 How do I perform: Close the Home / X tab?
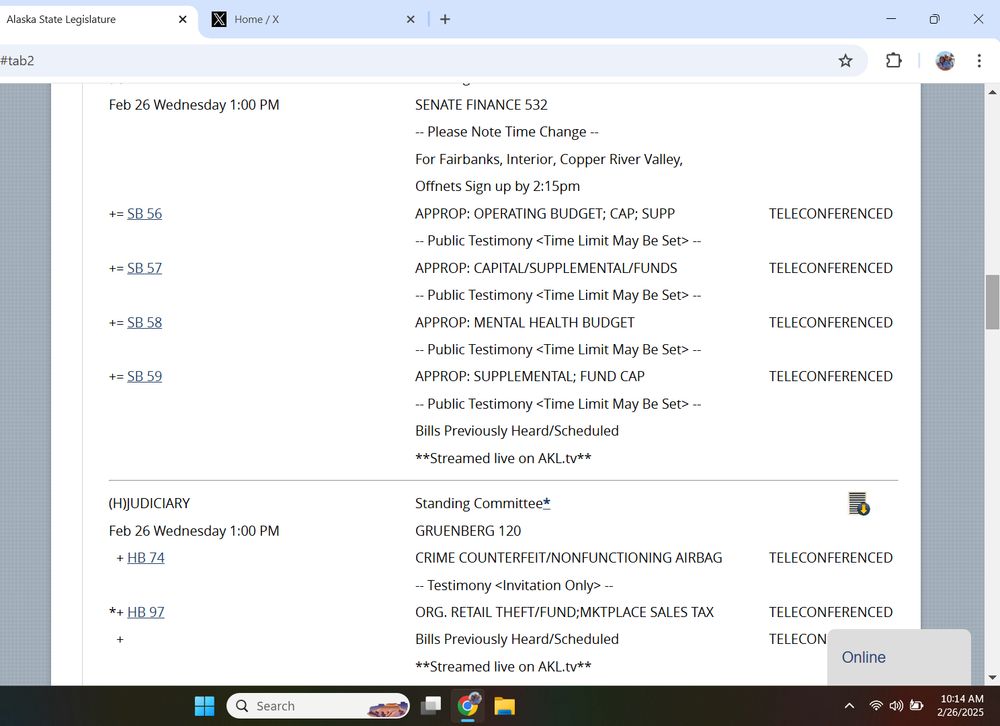(411, 19)
